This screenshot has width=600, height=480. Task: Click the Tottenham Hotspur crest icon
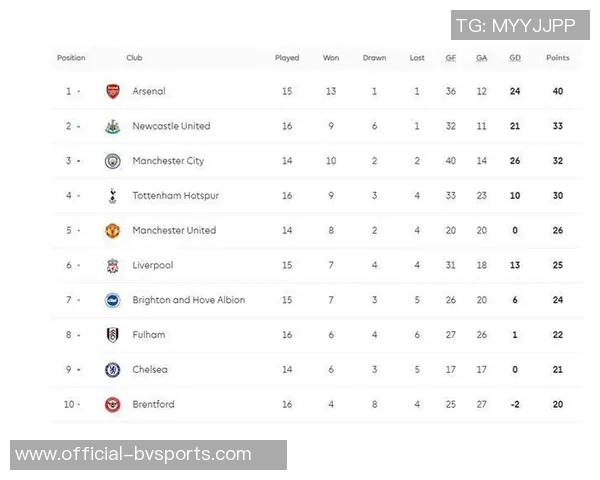coord(112,196)
